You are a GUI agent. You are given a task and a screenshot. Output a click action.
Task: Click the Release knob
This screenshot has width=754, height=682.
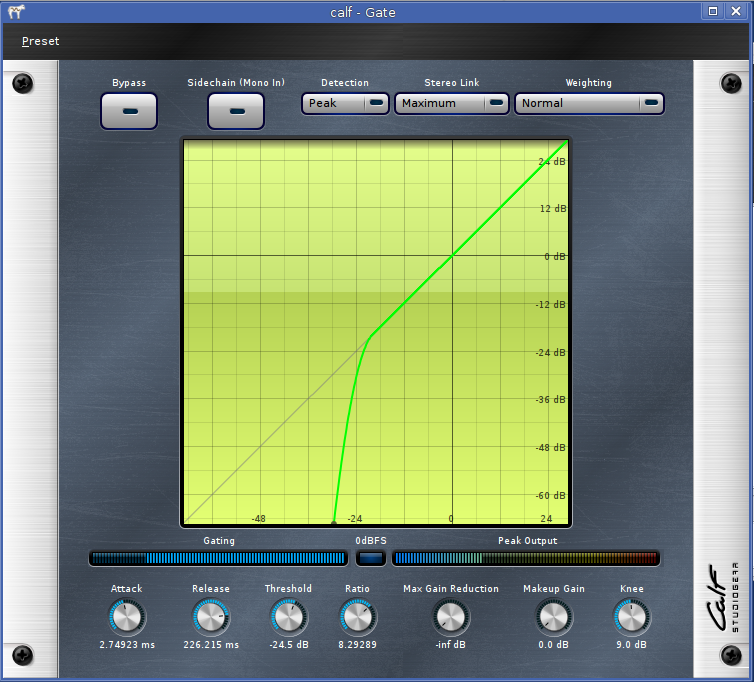point(211,617)
